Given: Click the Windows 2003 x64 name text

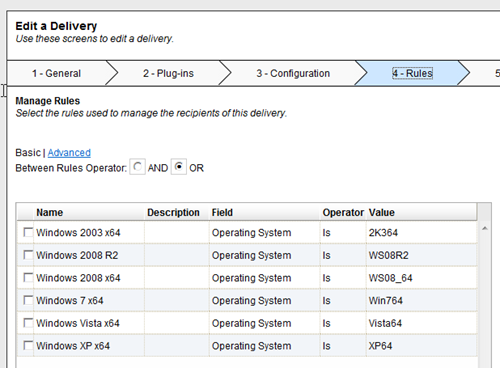Looking at the screenshot, I should tap(78, 233).
